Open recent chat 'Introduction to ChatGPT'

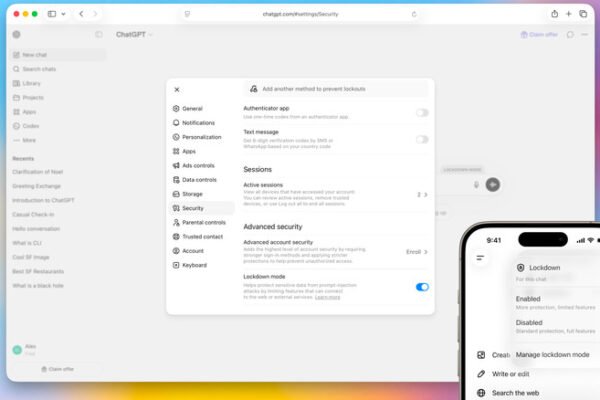43,200
